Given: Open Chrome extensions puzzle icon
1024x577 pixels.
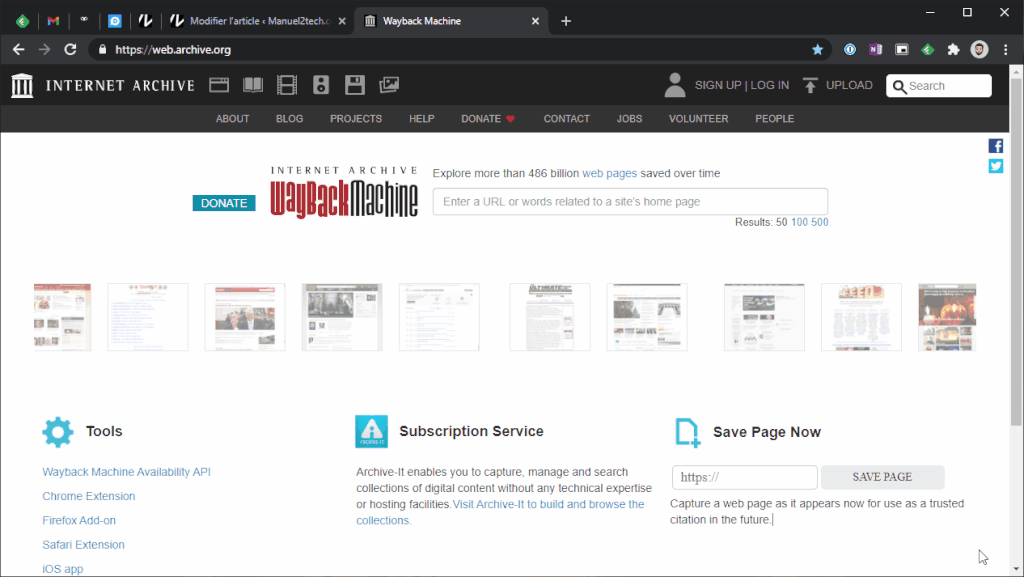Looking at the screenshot, I should tap(953, 50).
